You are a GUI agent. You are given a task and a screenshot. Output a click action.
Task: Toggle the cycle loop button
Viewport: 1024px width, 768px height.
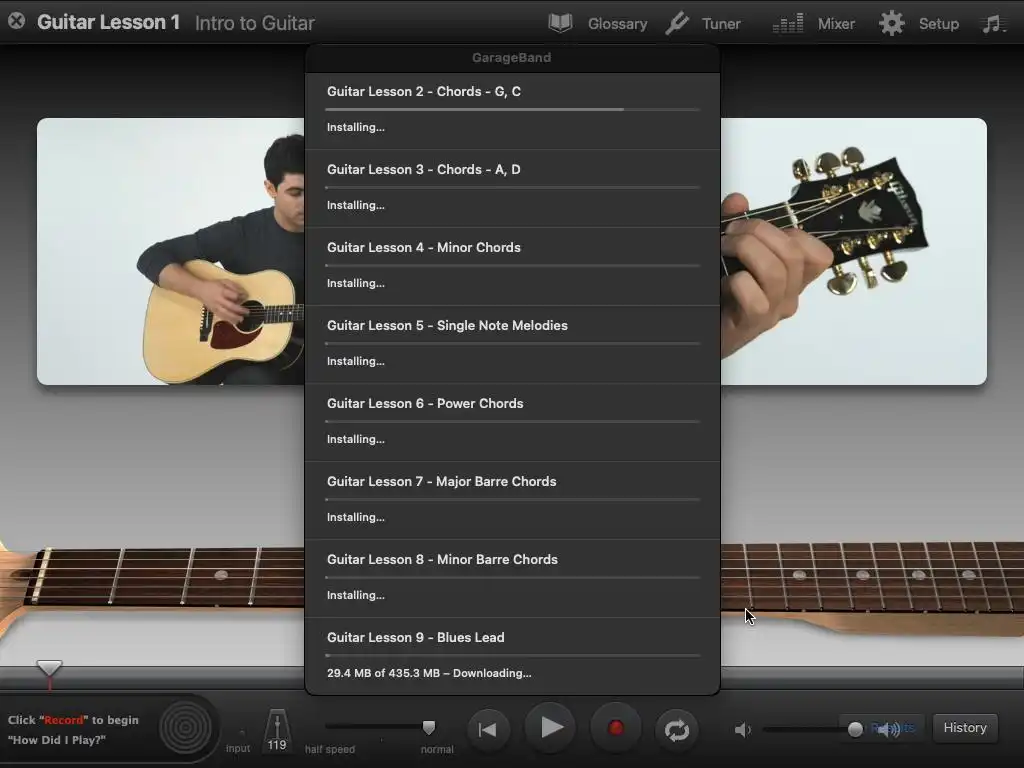[677, 729]
